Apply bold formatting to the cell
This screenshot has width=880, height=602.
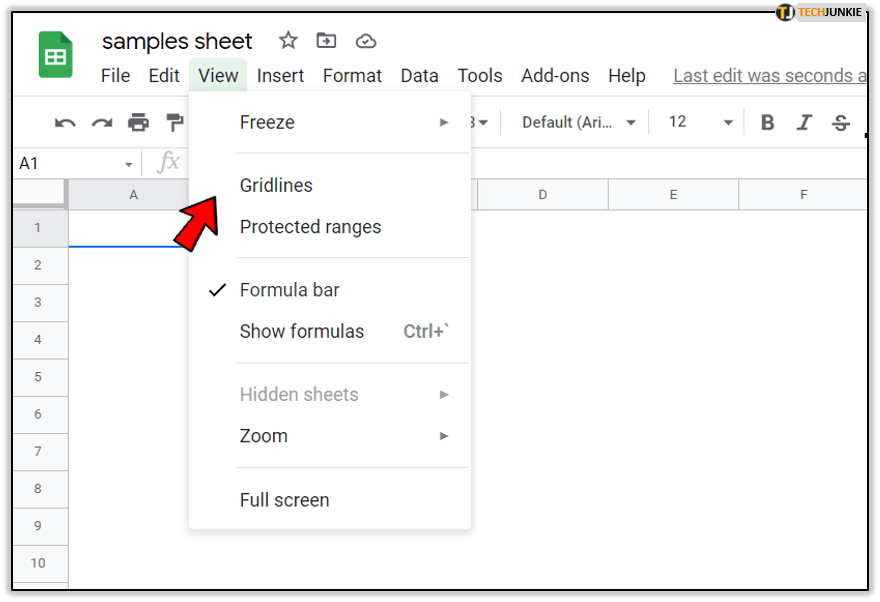(767, 123)
